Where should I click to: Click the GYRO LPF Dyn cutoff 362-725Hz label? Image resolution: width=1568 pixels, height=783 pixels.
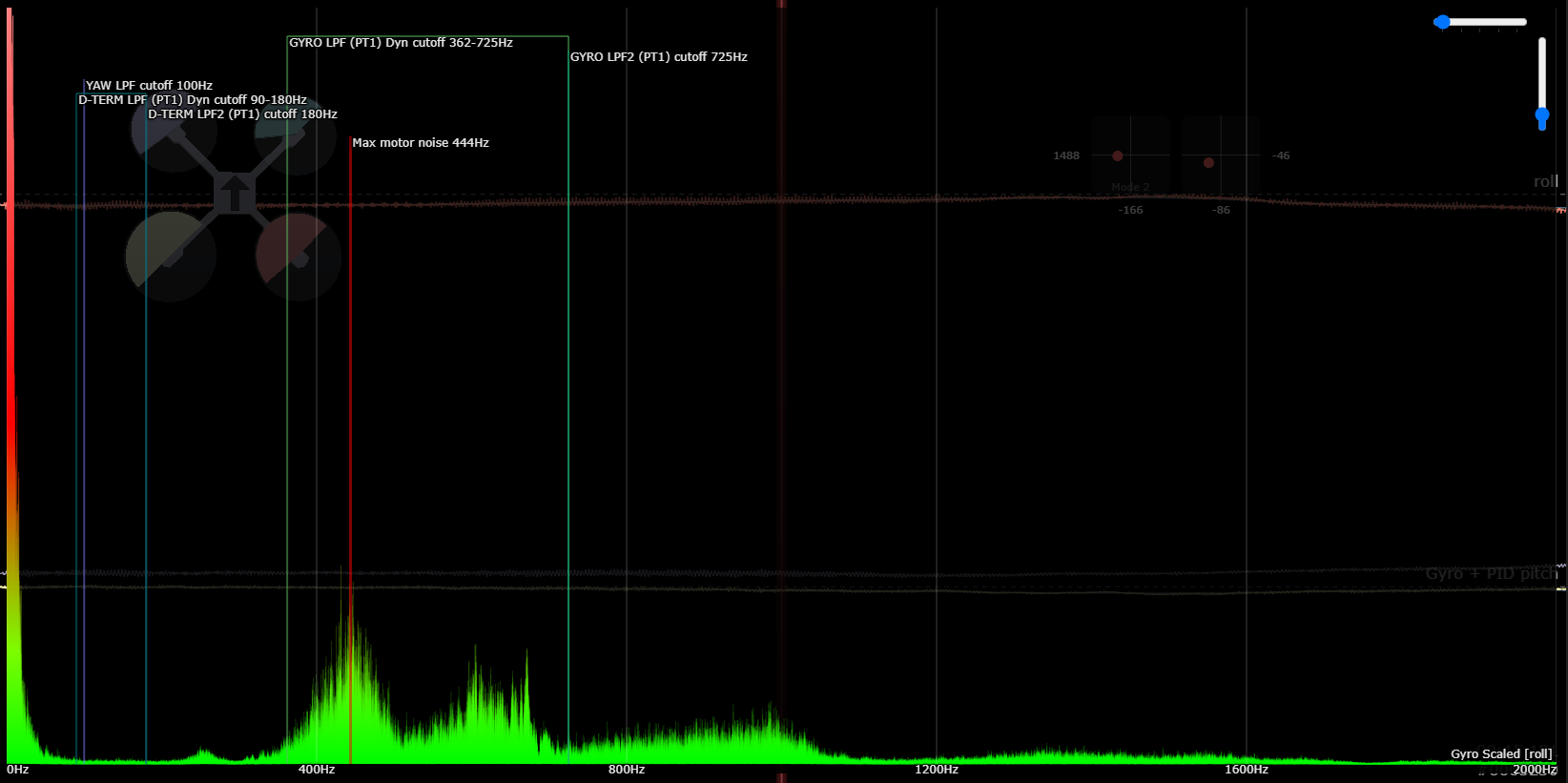(x=401, y=43)
